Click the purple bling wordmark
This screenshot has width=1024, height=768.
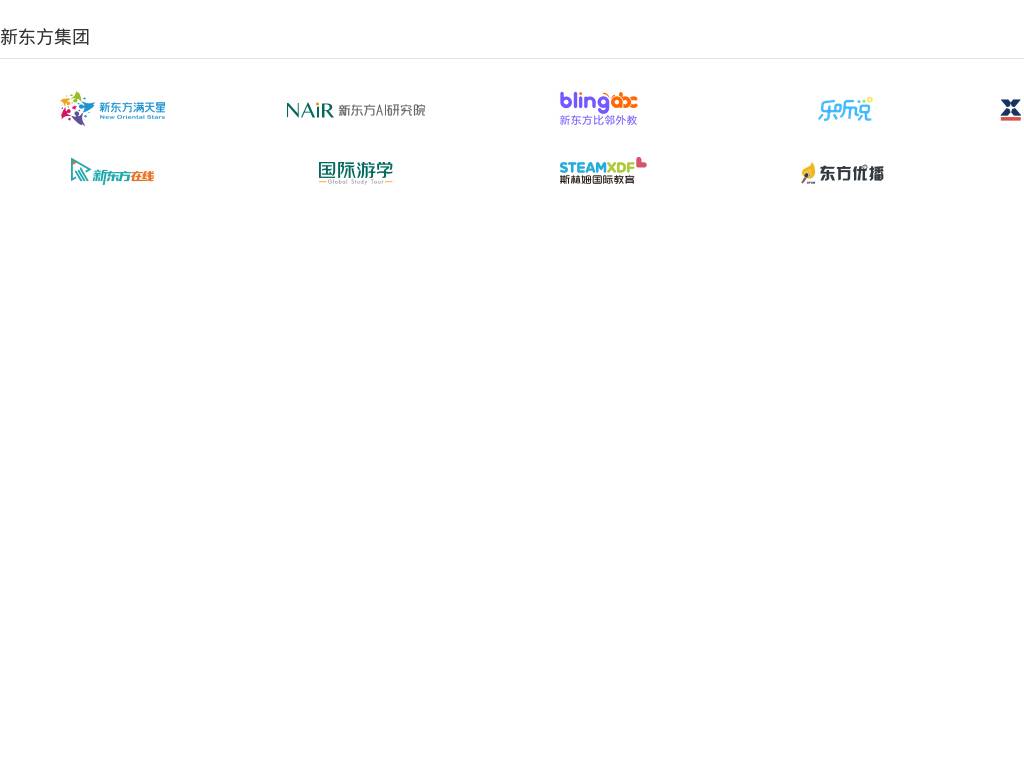pos(584,102)
